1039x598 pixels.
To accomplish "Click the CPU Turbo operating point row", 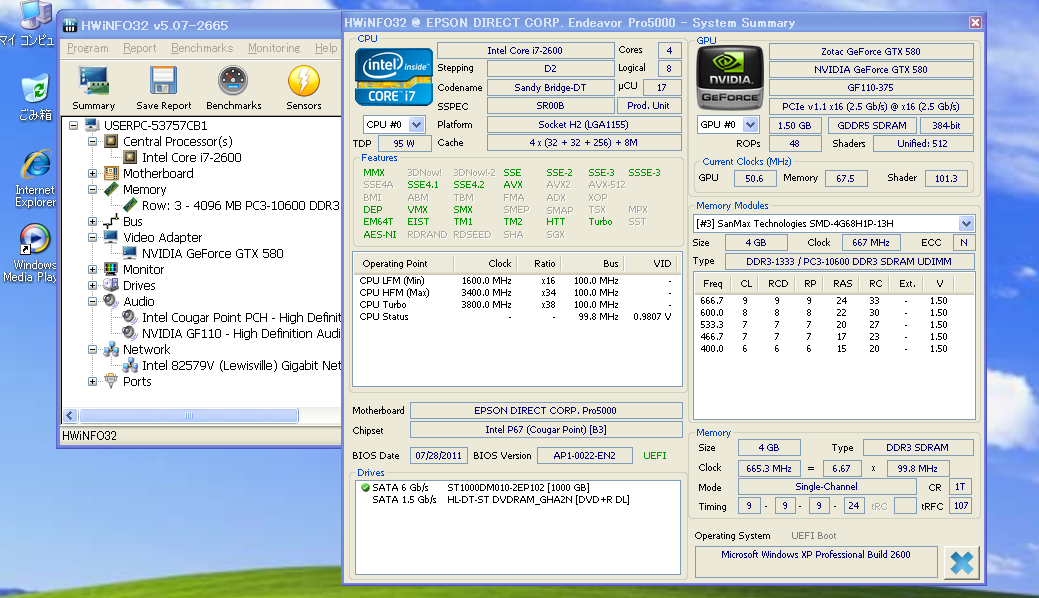I will point(516,305).
